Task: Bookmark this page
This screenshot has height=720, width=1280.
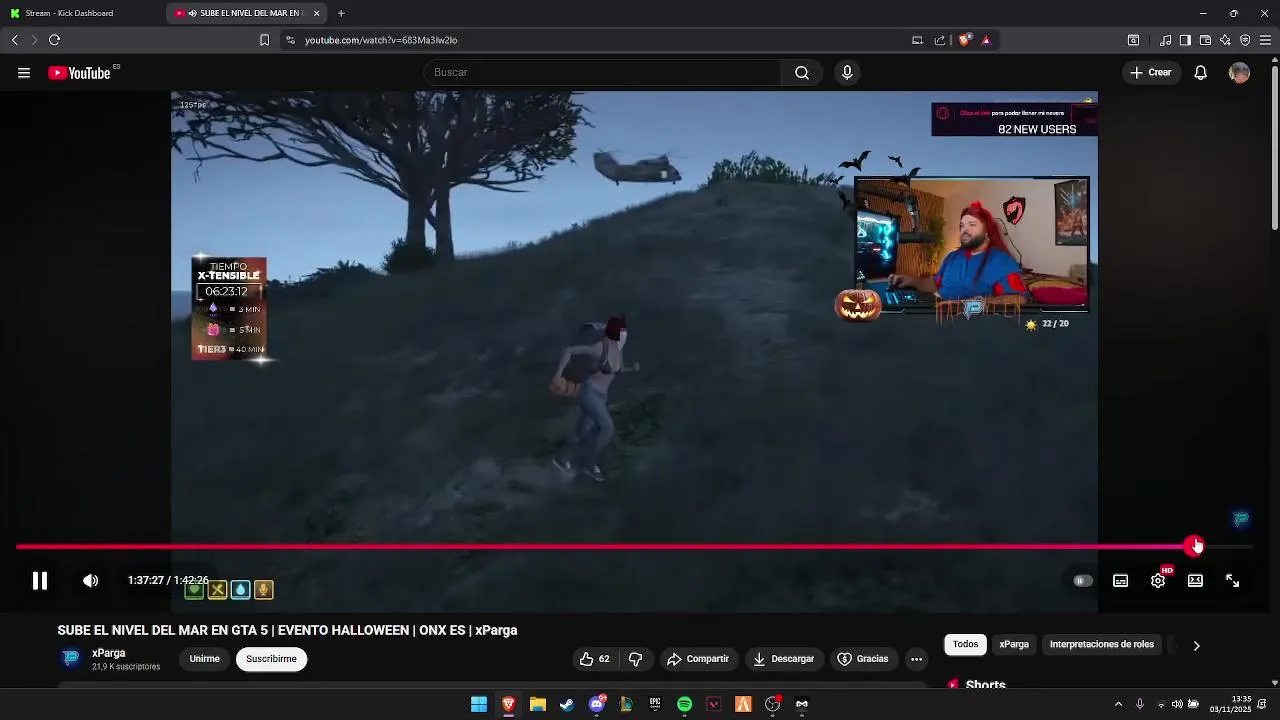Action: (x=264, y=40)
